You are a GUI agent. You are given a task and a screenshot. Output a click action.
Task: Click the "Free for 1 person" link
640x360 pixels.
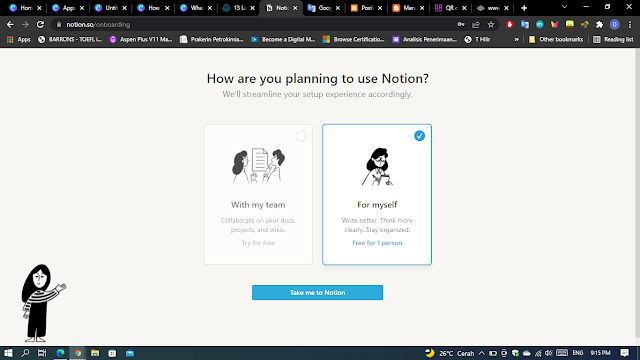pyautogui.click(x=377, y=243)
